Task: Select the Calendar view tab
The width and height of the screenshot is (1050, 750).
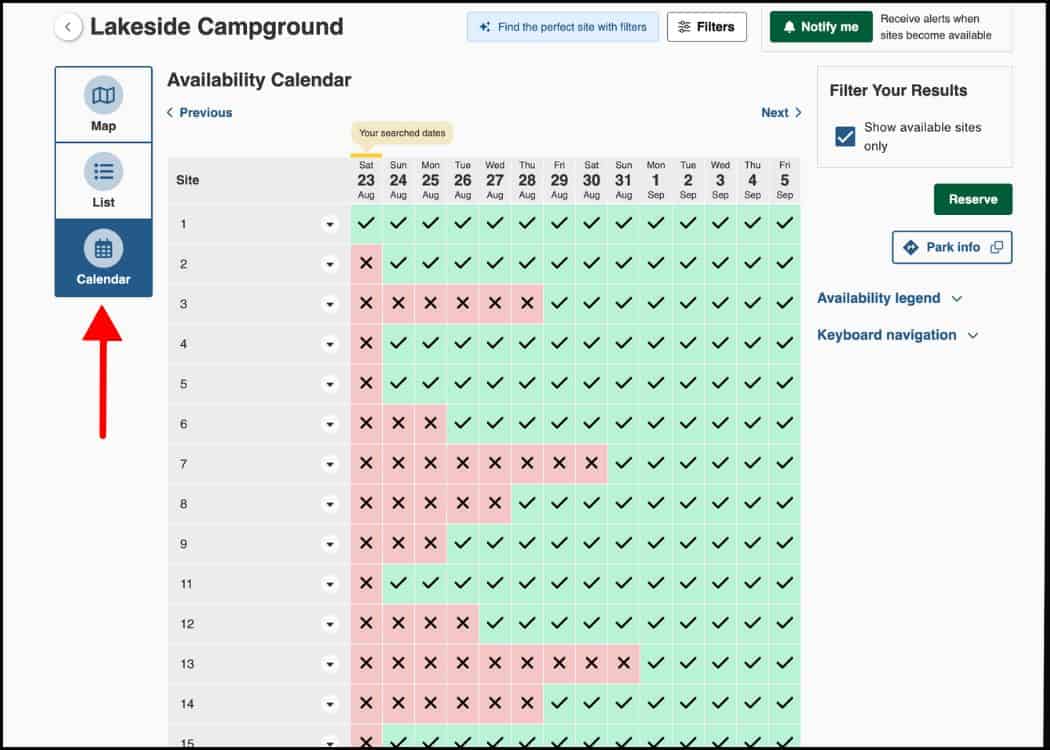Action: 104,258
